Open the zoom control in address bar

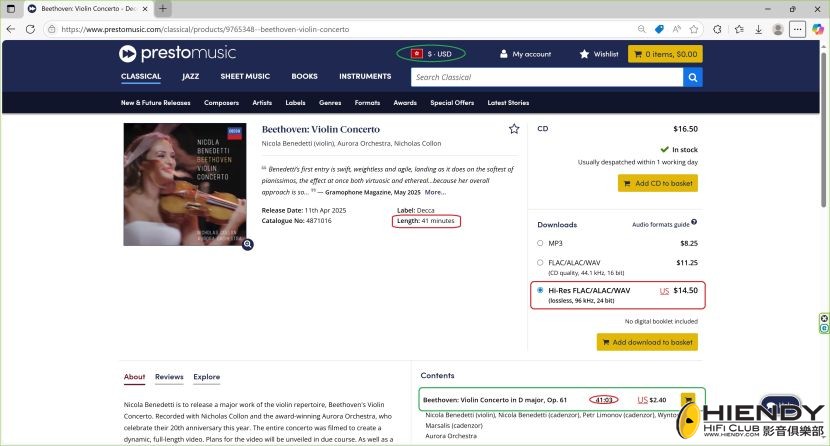(x=642, y=29)
